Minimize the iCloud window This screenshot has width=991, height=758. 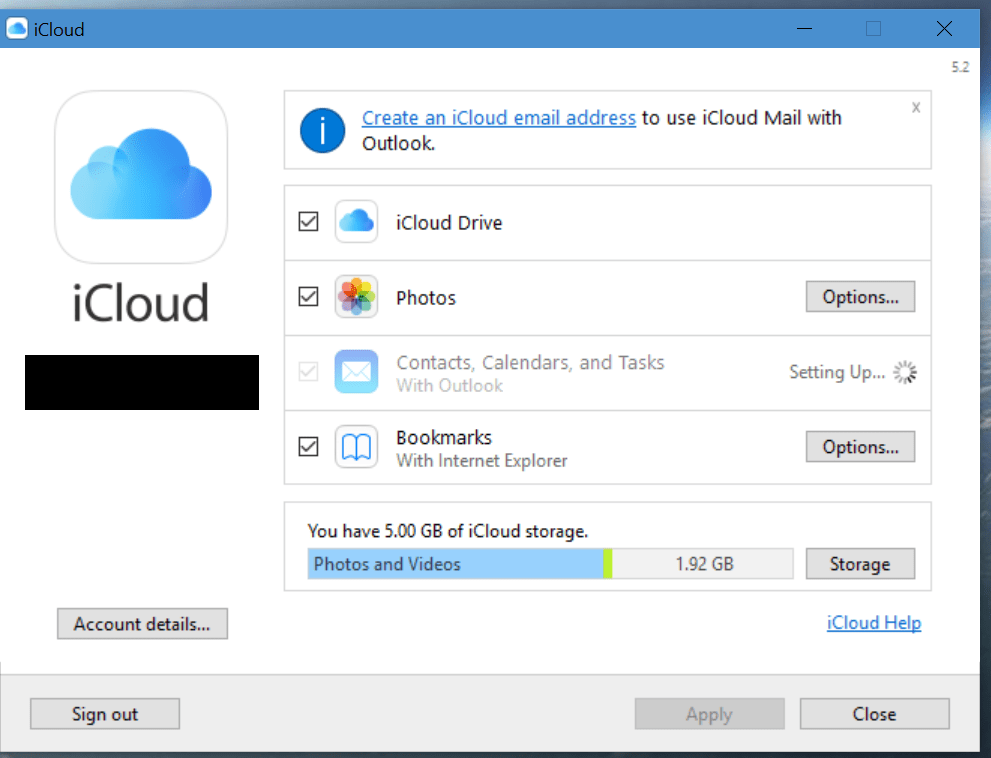click(804, 28)
